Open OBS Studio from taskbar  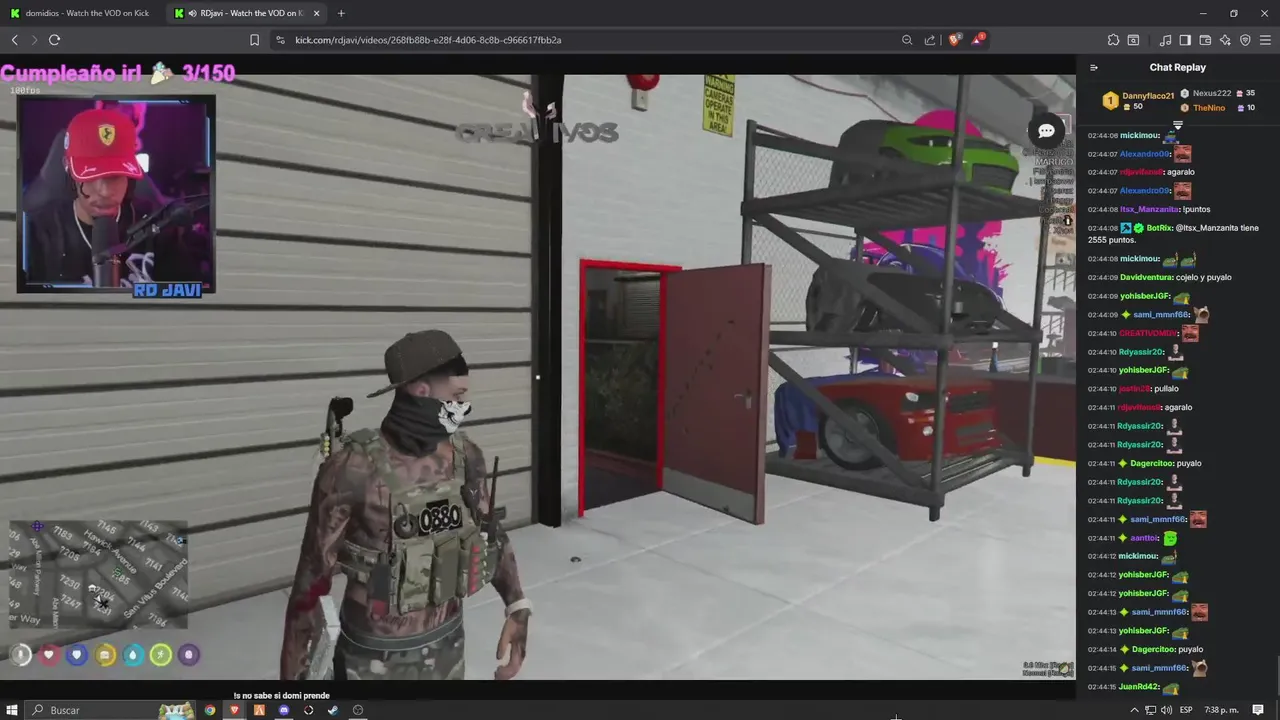point(358,710)
